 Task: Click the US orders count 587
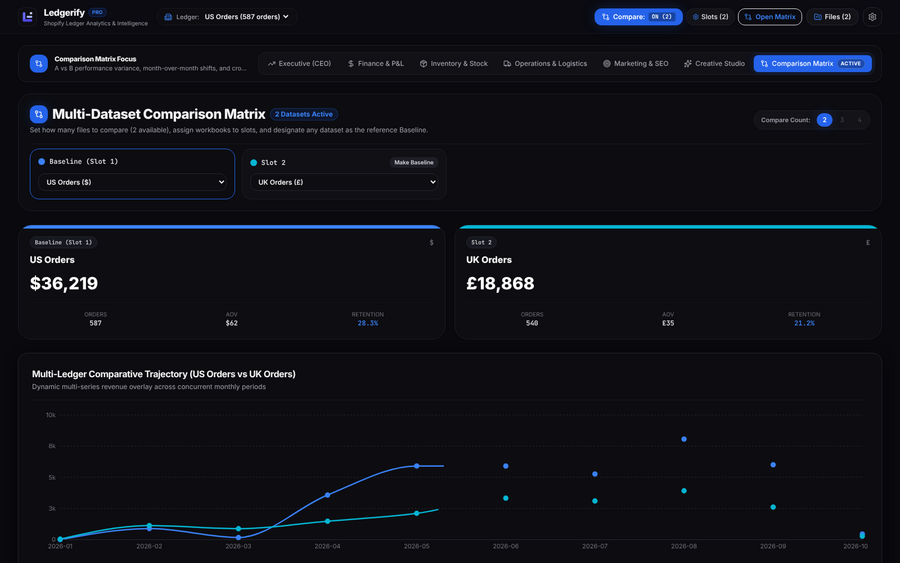pyautogui.click(x=95, y=323)
